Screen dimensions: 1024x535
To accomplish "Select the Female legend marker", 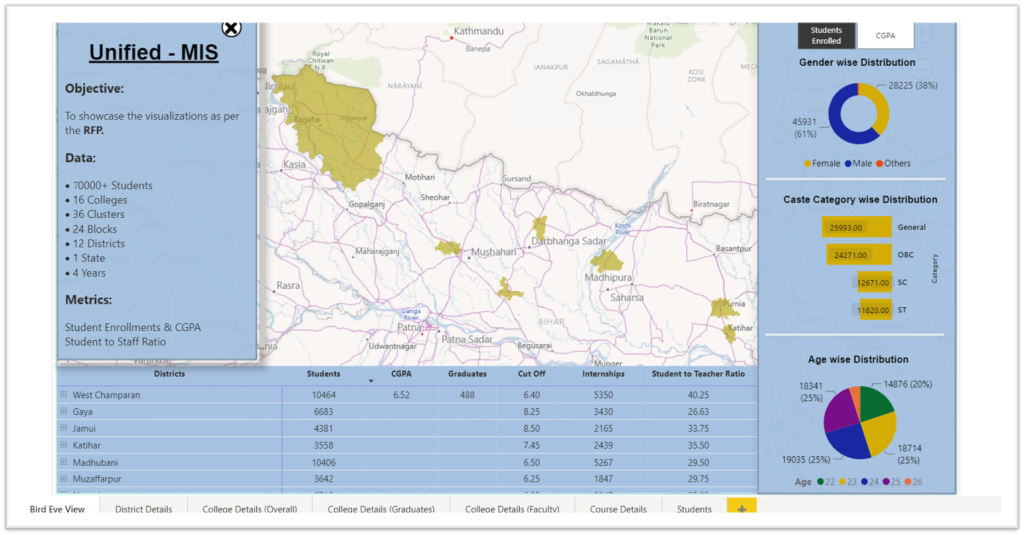I will (808, 163).
